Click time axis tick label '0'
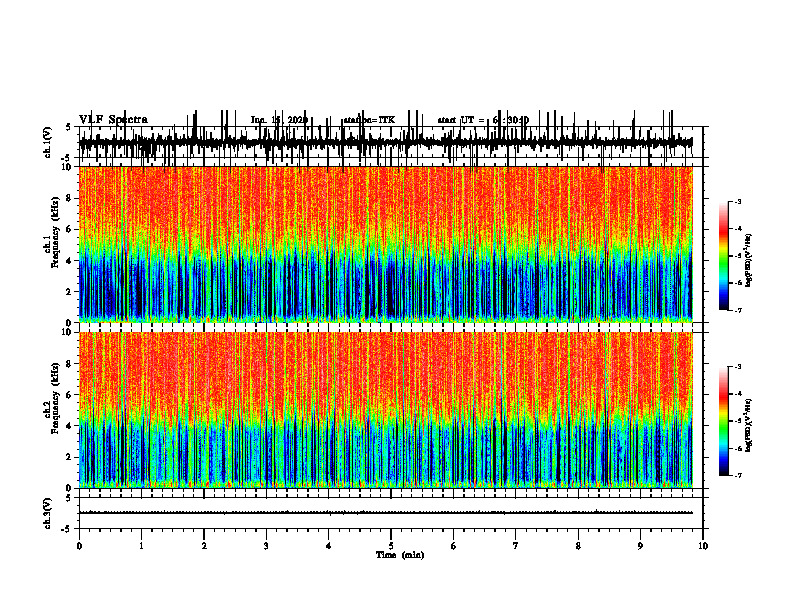 pyautogui.click(x=79, y=546)
